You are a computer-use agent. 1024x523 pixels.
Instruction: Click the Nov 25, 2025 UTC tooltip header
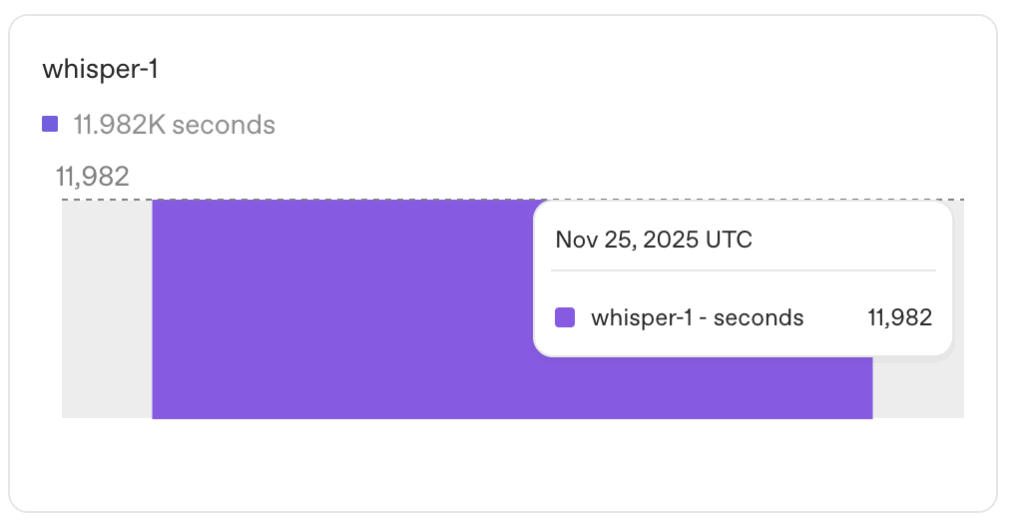tap(654, 240)
